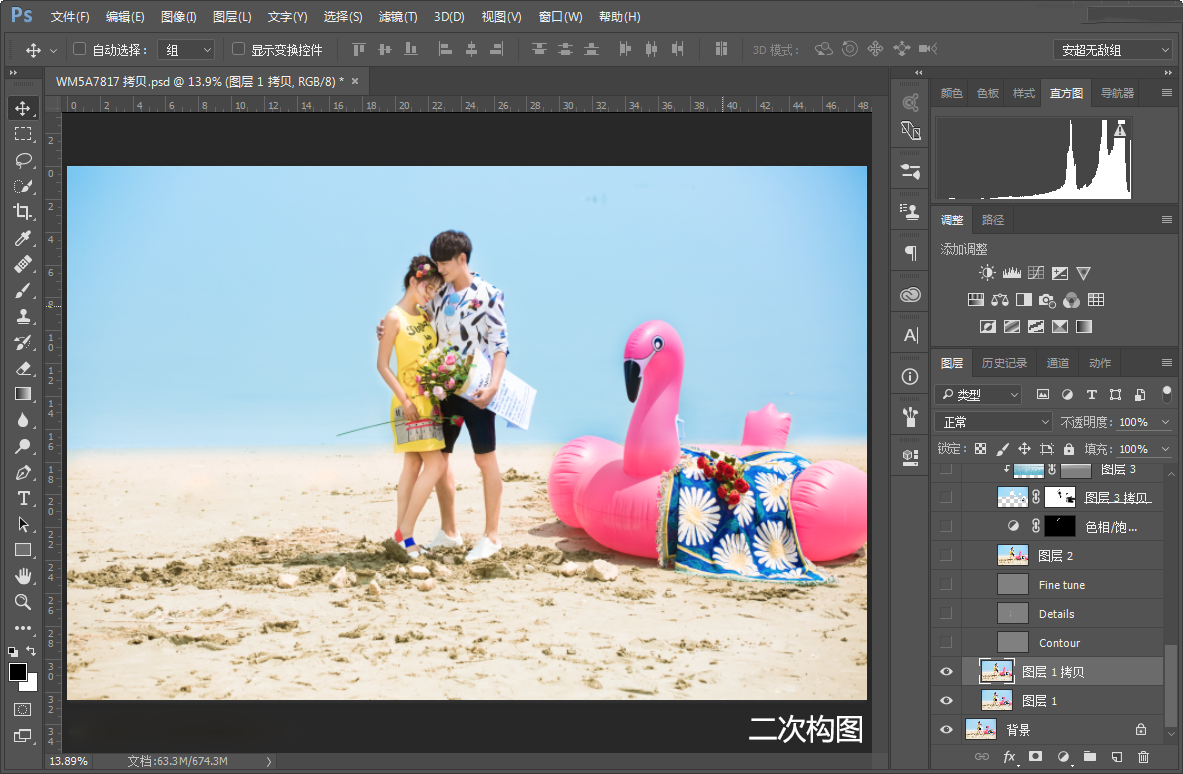
Task: Select the Hand tool
Action: click(x=23, y=576)
